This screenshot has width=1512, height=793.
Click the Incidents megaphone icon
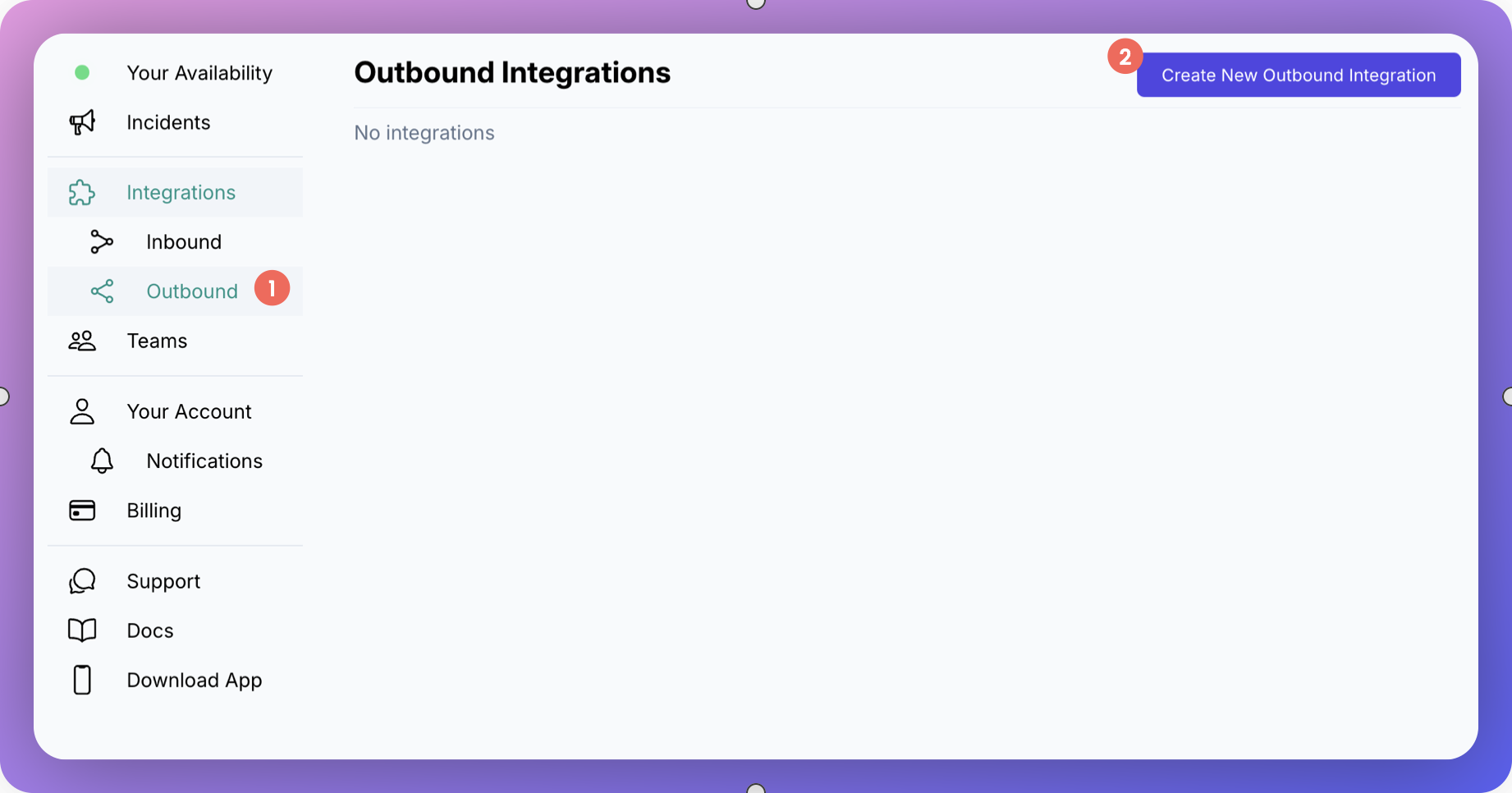pos(82,122)
